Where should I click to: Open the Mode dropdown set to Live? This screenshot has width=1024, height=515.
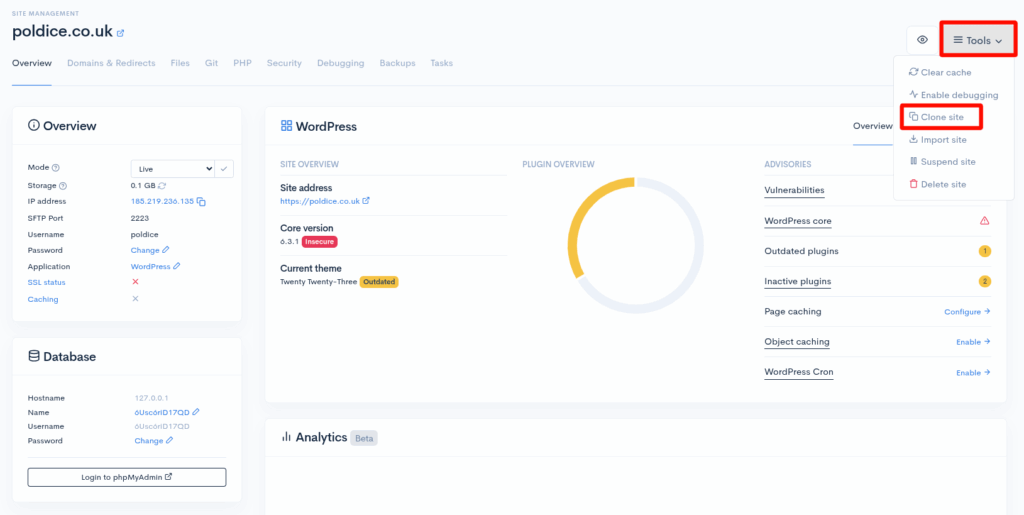coord(173,169)
